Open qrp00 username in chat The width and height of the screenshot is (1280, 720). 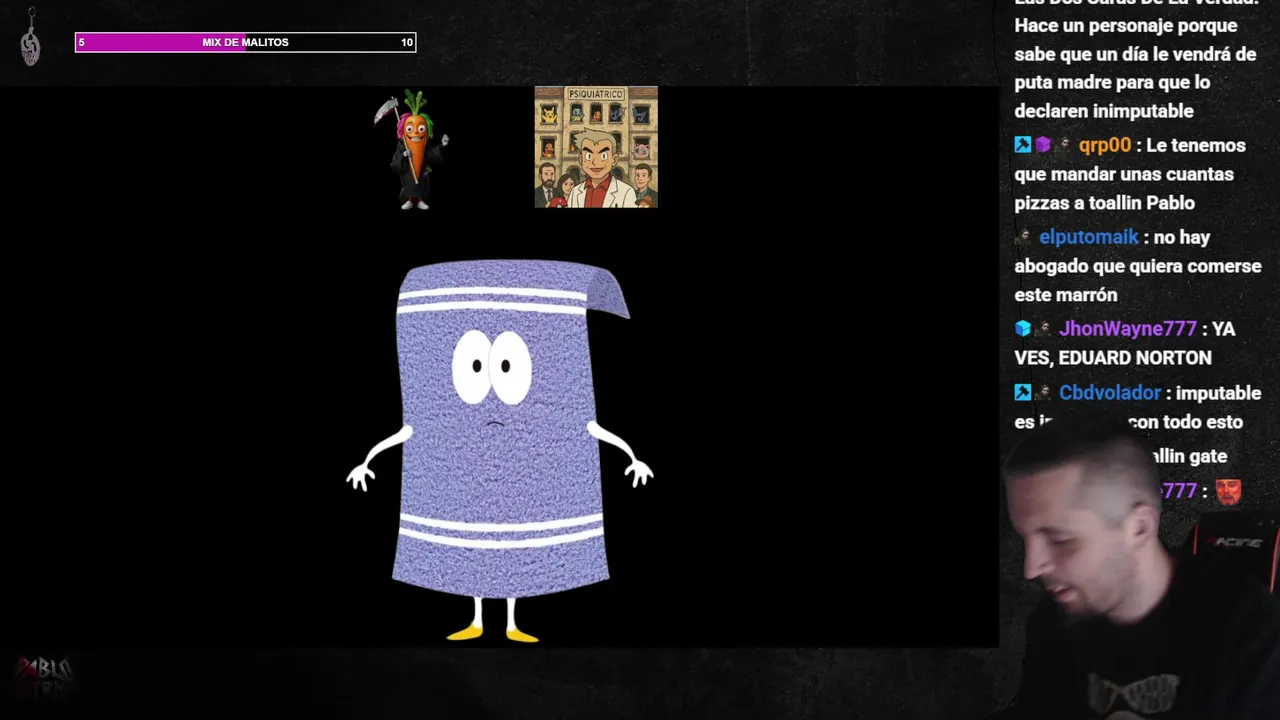point(1104,145)
